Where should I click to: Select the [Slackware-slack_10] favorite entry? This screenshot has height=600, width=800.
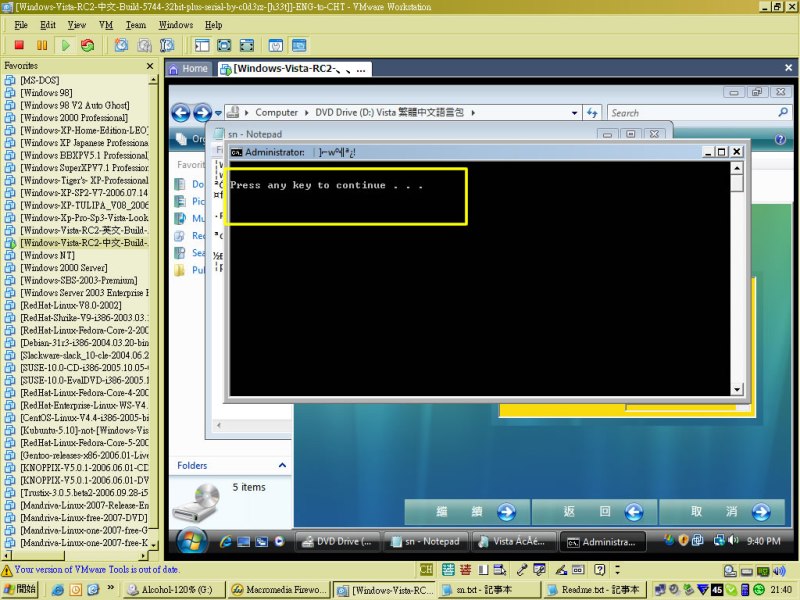click(84, 355)
